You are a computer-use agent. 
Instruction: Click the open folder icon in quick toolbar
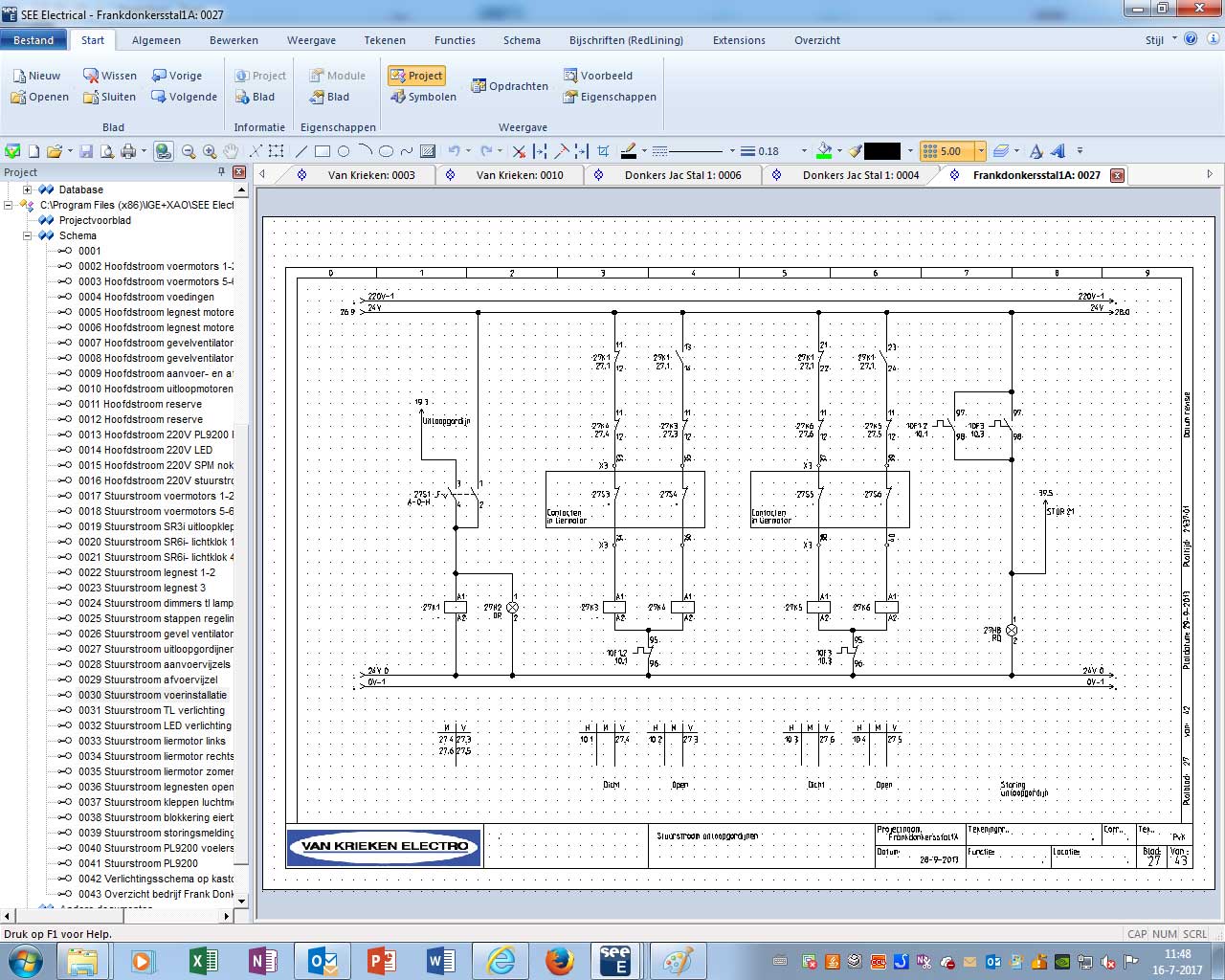pyautogui.click(x=55, y=151)
